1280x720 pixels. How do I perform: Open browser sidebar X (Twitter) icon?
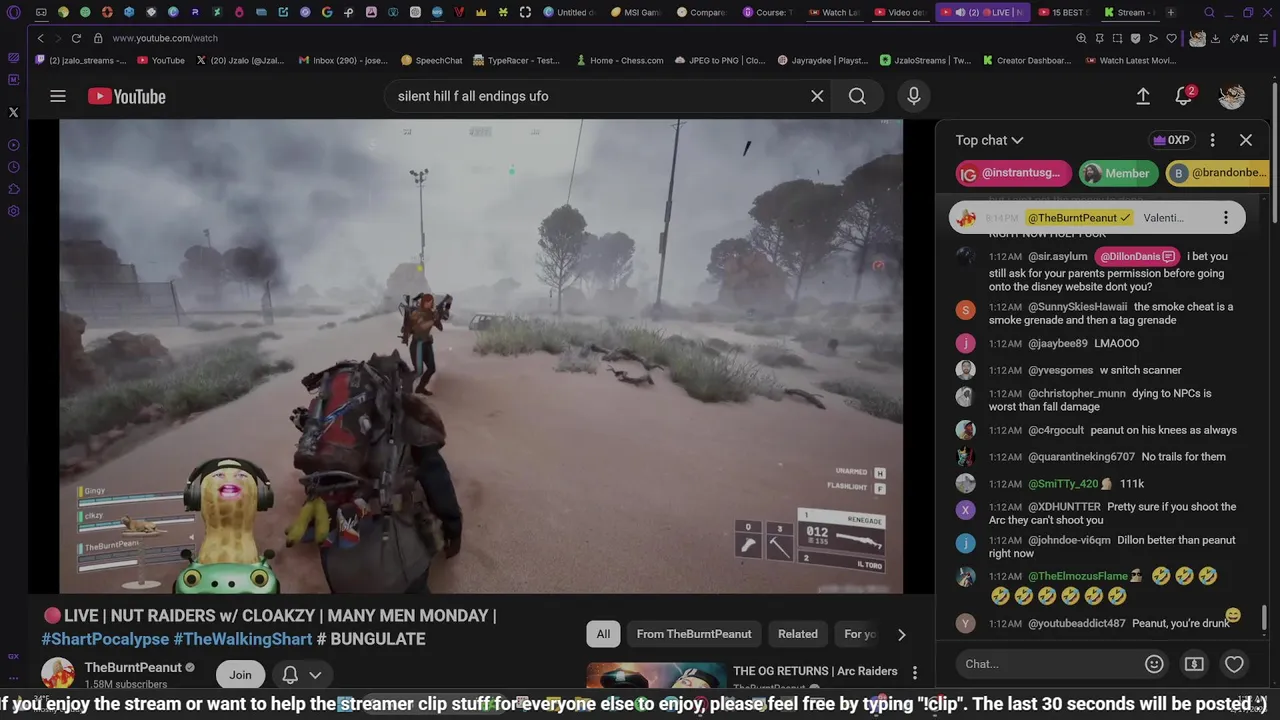[13, 113]
